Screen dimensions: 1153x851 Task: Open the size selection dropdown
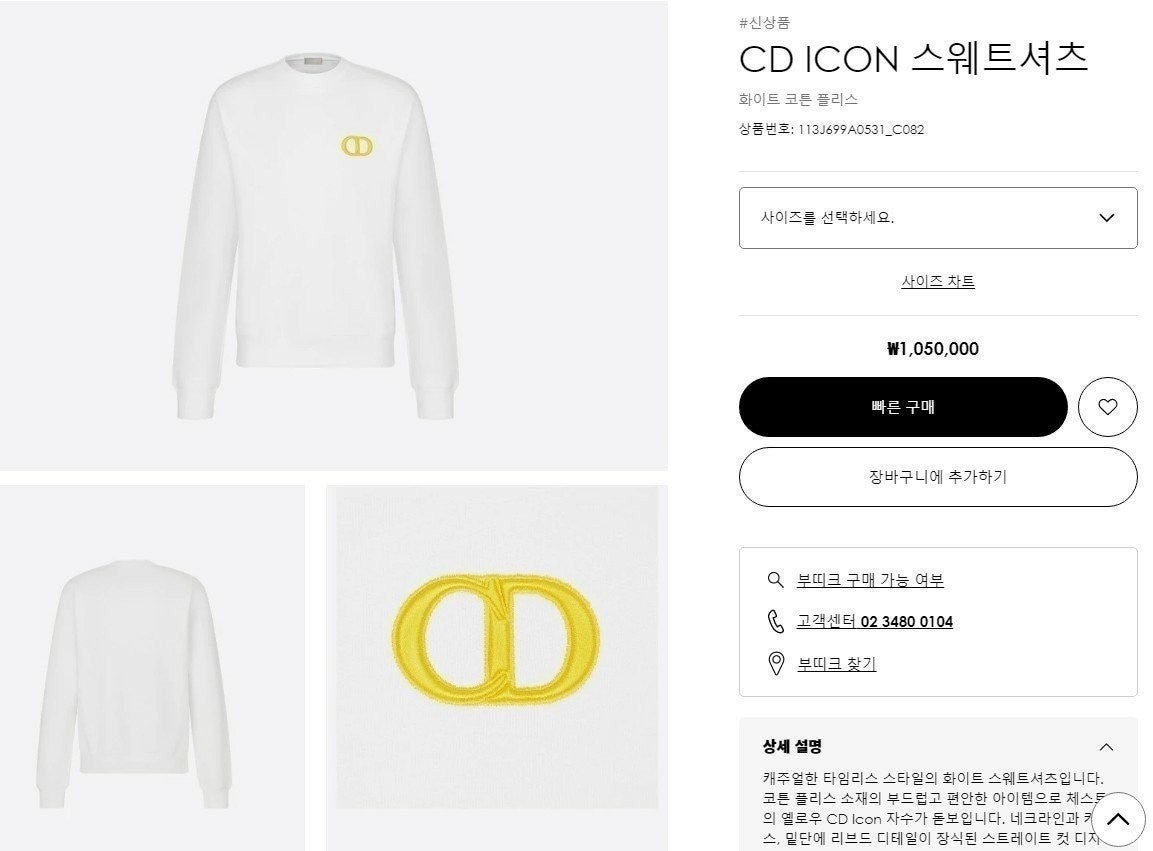[x=938, y=218]
